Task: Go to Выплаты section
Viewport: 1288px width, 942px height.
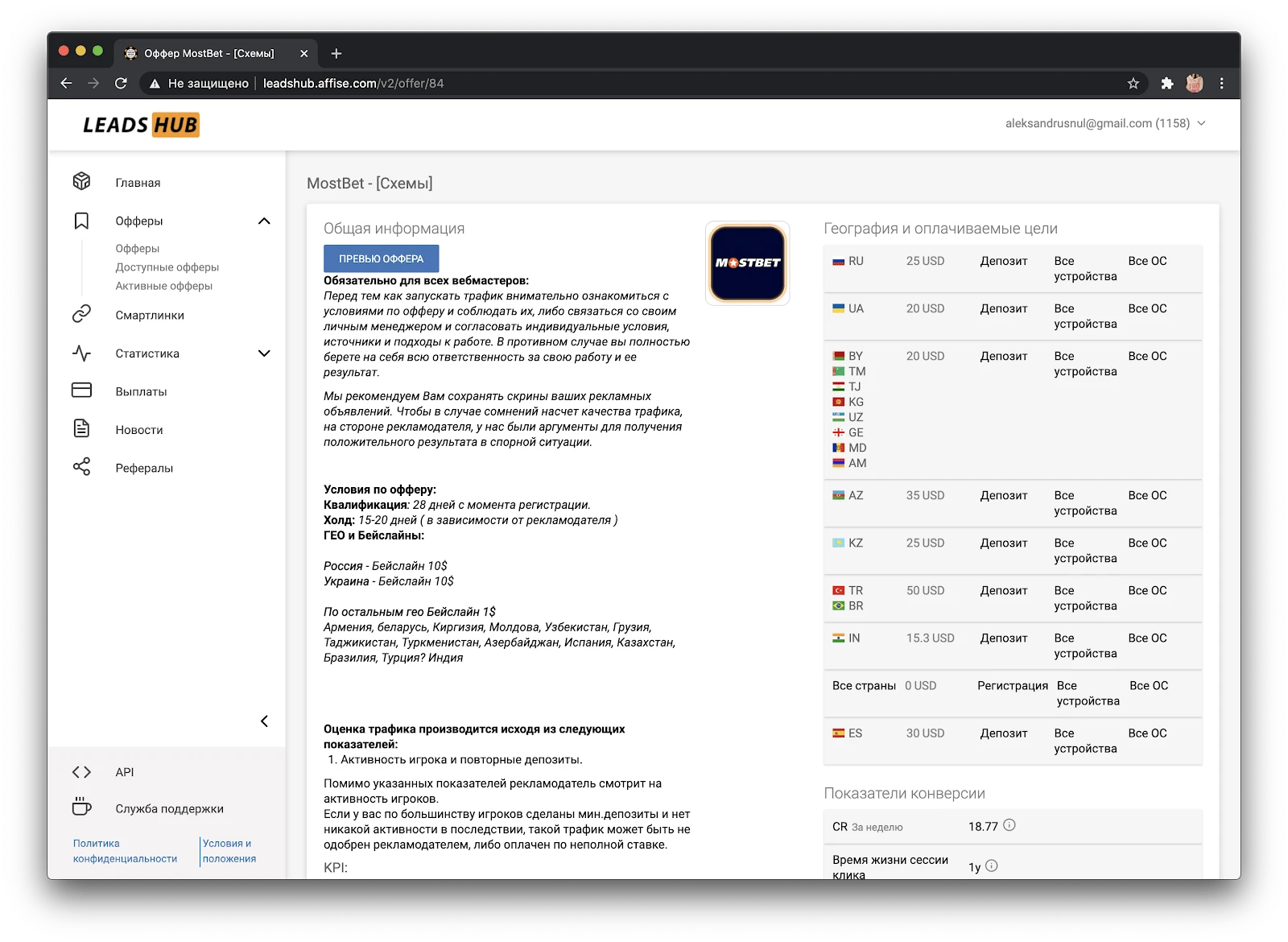Action: 141,392
